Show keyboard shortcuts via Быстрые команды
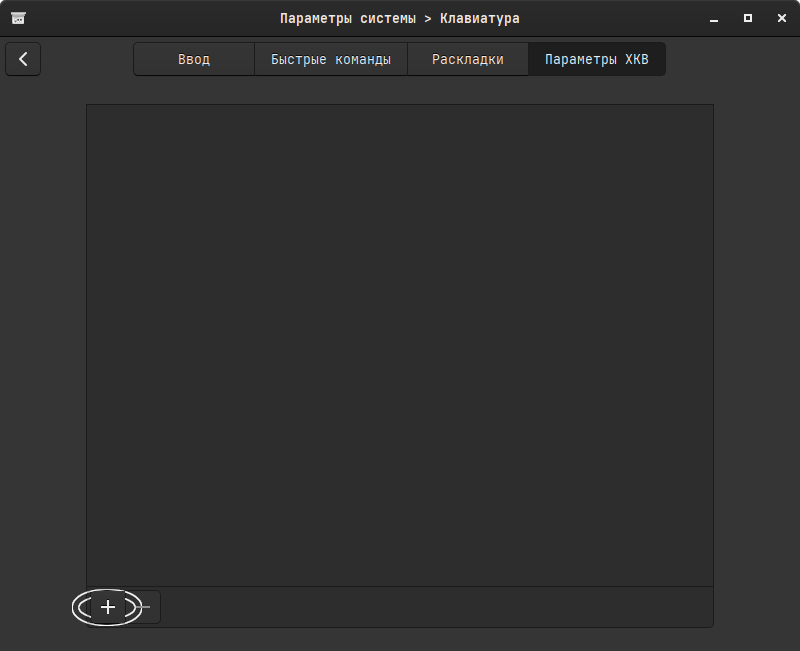This screenshot has width=800, height=651. point(330,59)
